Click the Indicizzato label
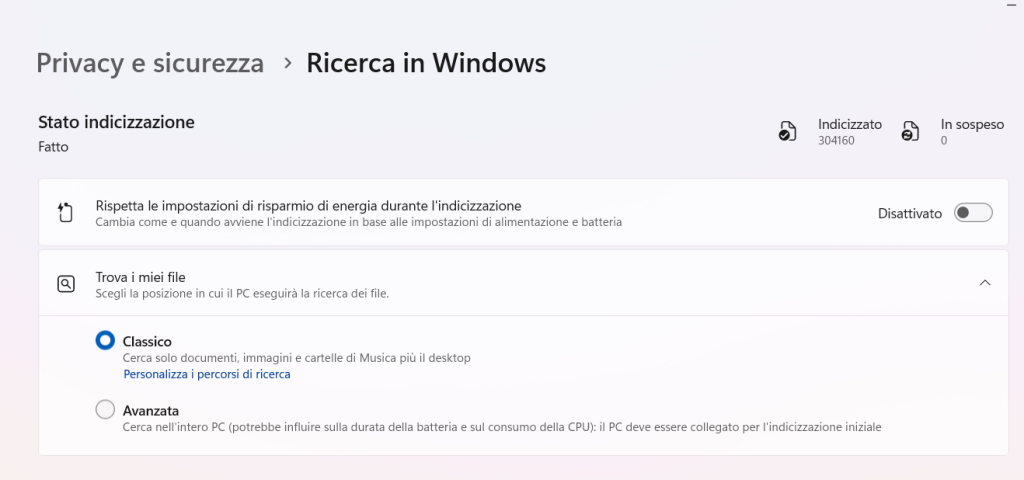This screenshot has height=480, width=1024. pyautogui.click(x=850, y=124)
